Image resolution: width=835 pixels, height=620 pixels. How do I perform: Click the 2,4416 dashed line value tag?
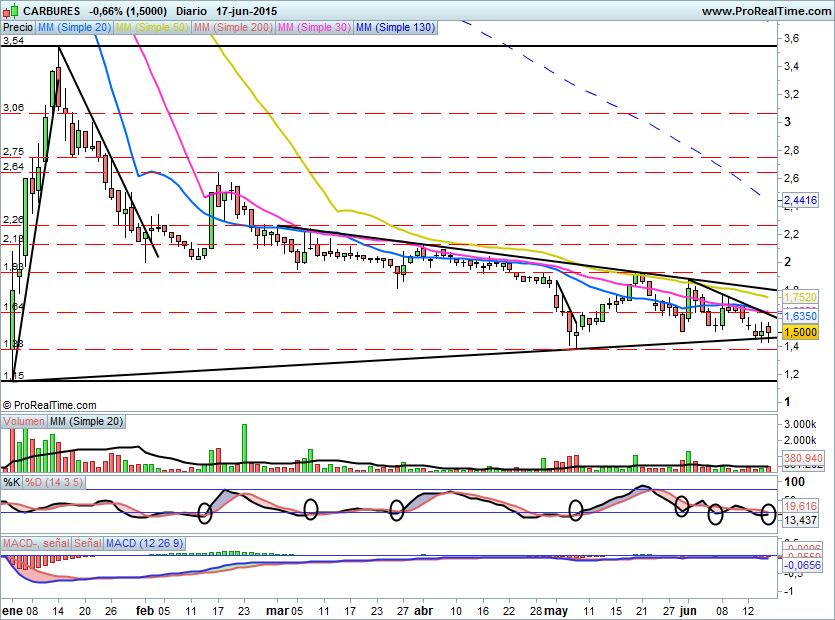pyautogui.click(x=801, y=201)
